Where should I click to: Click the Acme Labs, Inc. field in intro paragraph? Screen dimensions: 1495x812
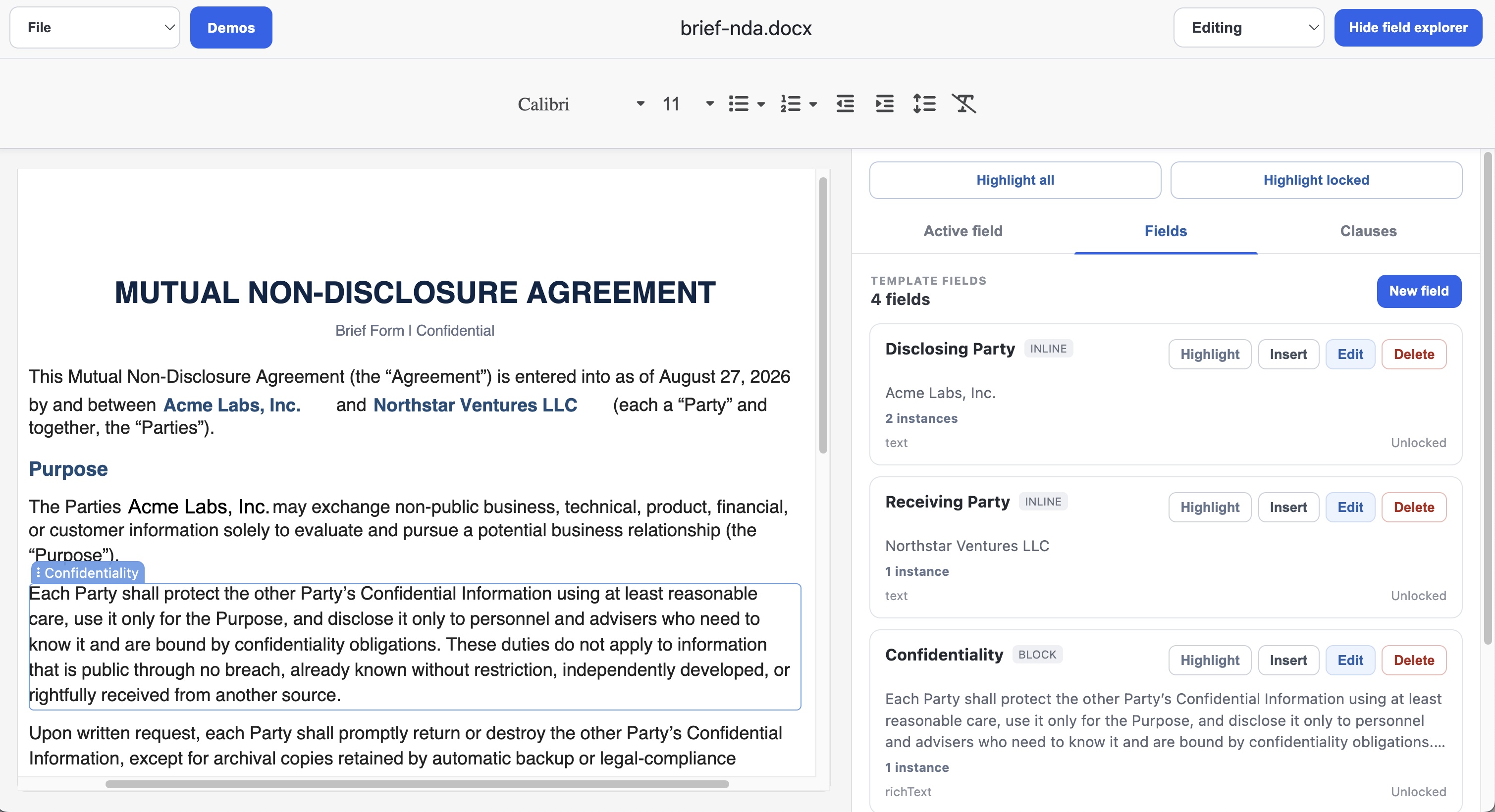[232, 405]
